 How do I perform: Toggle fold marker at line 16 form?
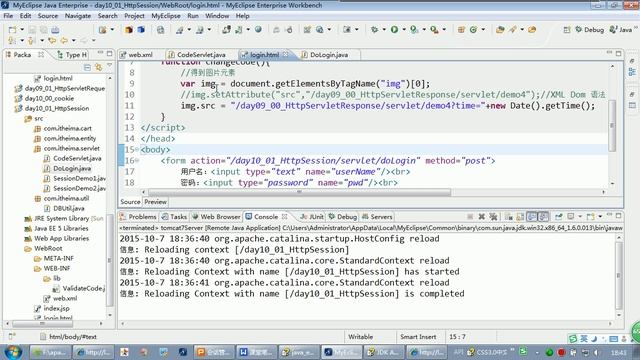coord(137,160)
